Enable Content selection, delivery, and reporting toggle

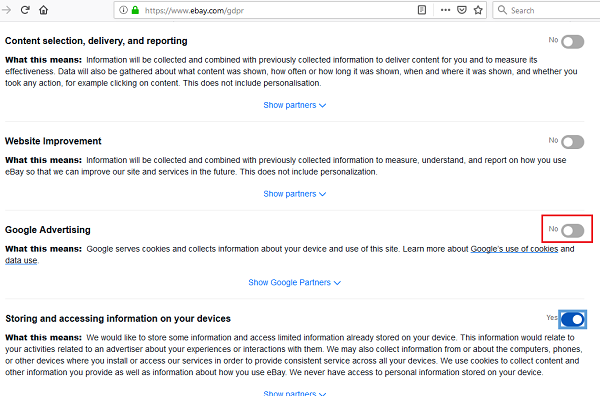pyautogui.click(x=572, y=42)
